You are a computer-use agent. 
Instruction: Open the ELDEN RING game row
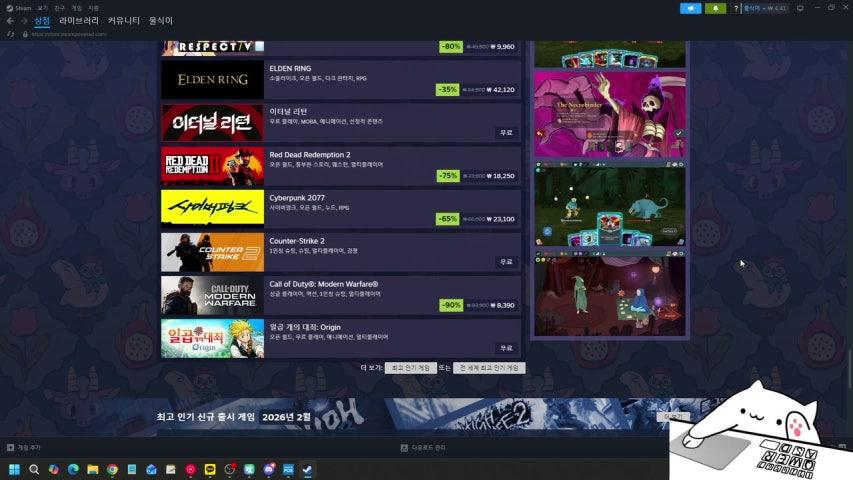(341, 79)
